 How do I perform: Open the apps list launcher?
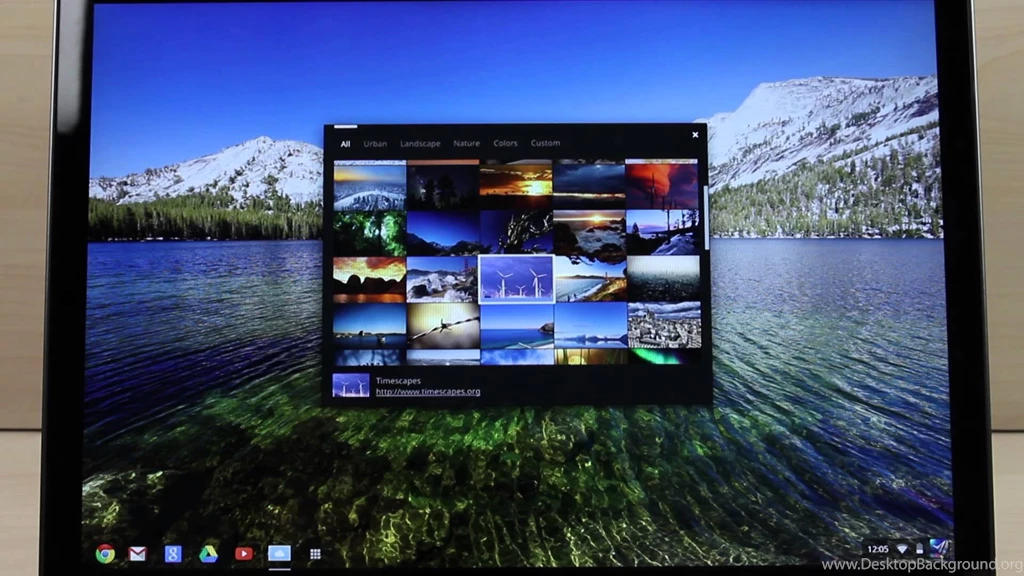click(314, 552)
